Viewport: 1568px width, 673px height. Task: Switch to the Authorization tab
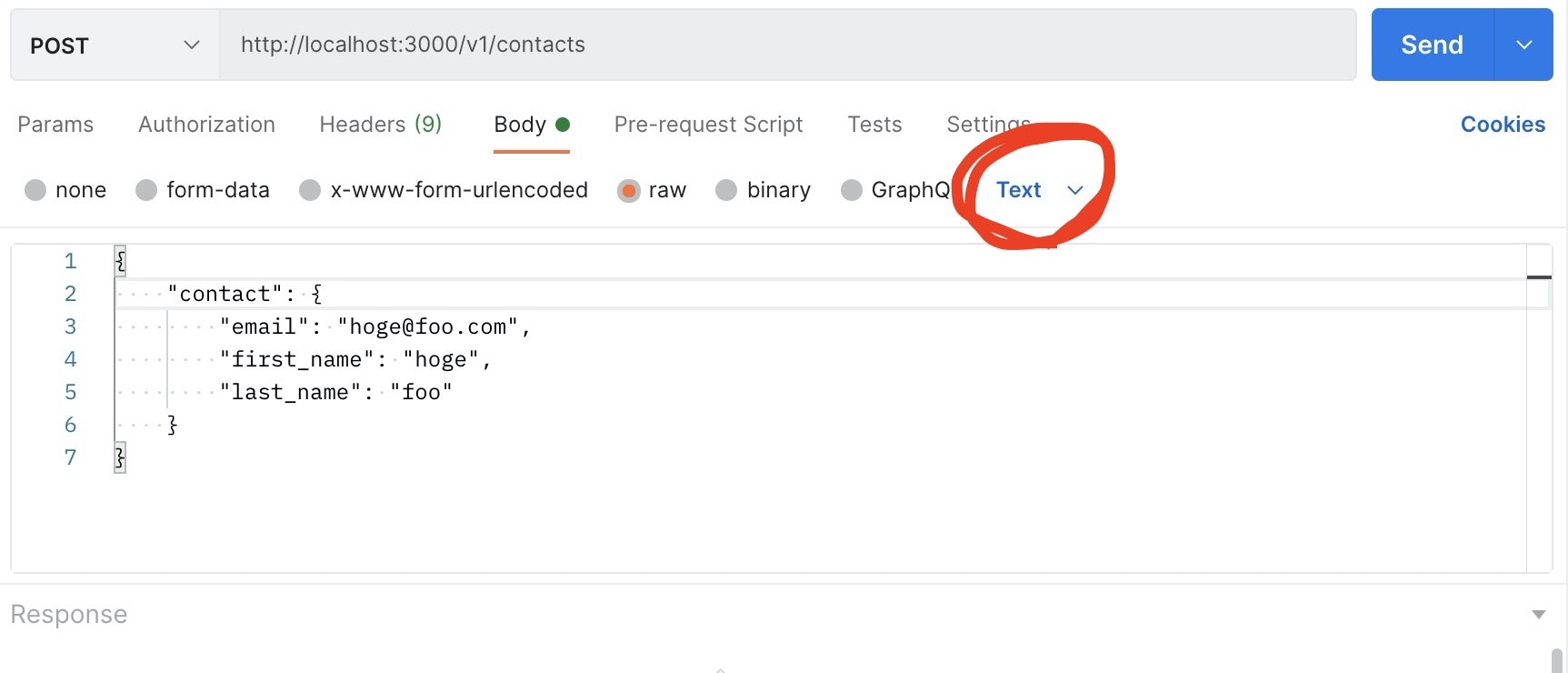tap(206, 125)
